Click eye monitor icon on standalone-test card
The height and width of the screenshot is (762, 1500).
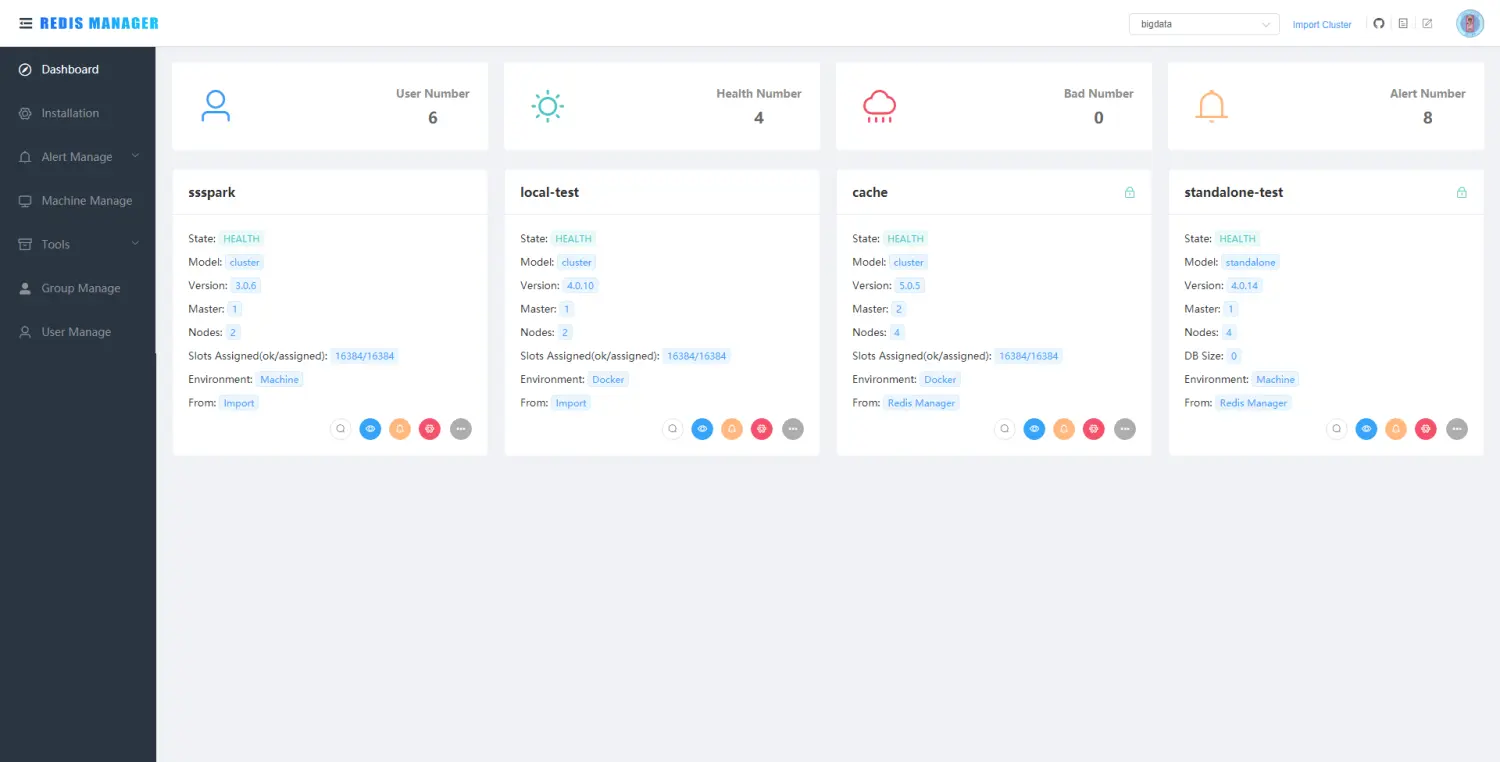(x=1366, y=429)
